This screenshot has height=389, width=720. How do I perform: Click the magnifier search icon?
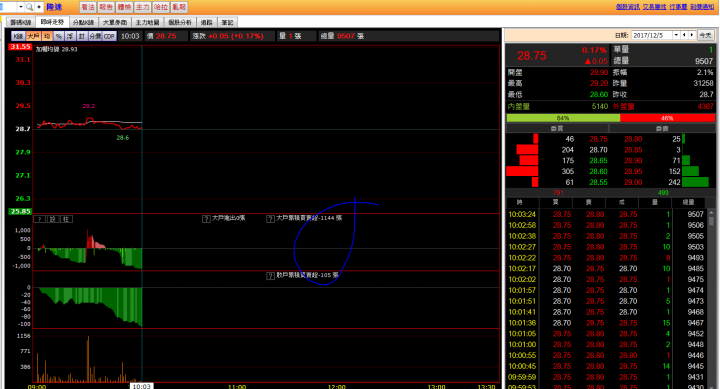[x=29, y=7]
